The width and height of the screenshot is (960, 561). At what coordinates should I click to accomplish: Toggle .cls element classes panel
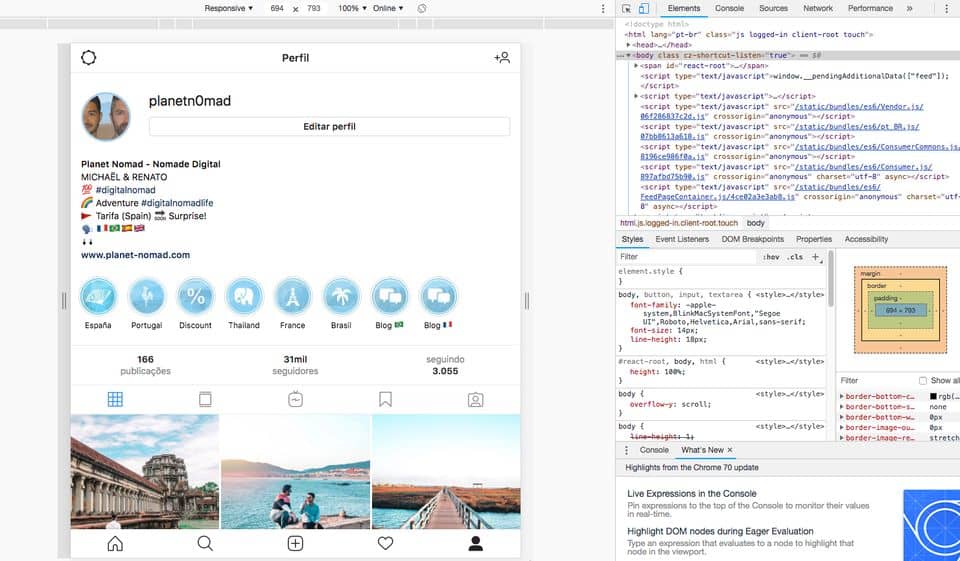point(795,257)
